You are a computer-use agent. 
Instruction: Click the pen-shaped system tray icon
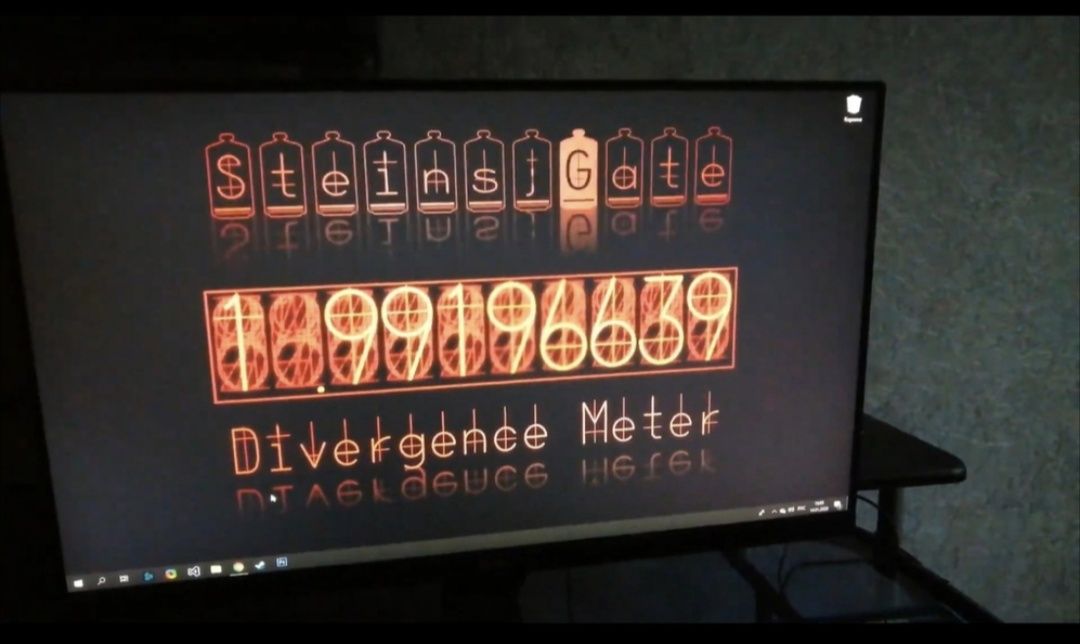(x=762, y=512)
